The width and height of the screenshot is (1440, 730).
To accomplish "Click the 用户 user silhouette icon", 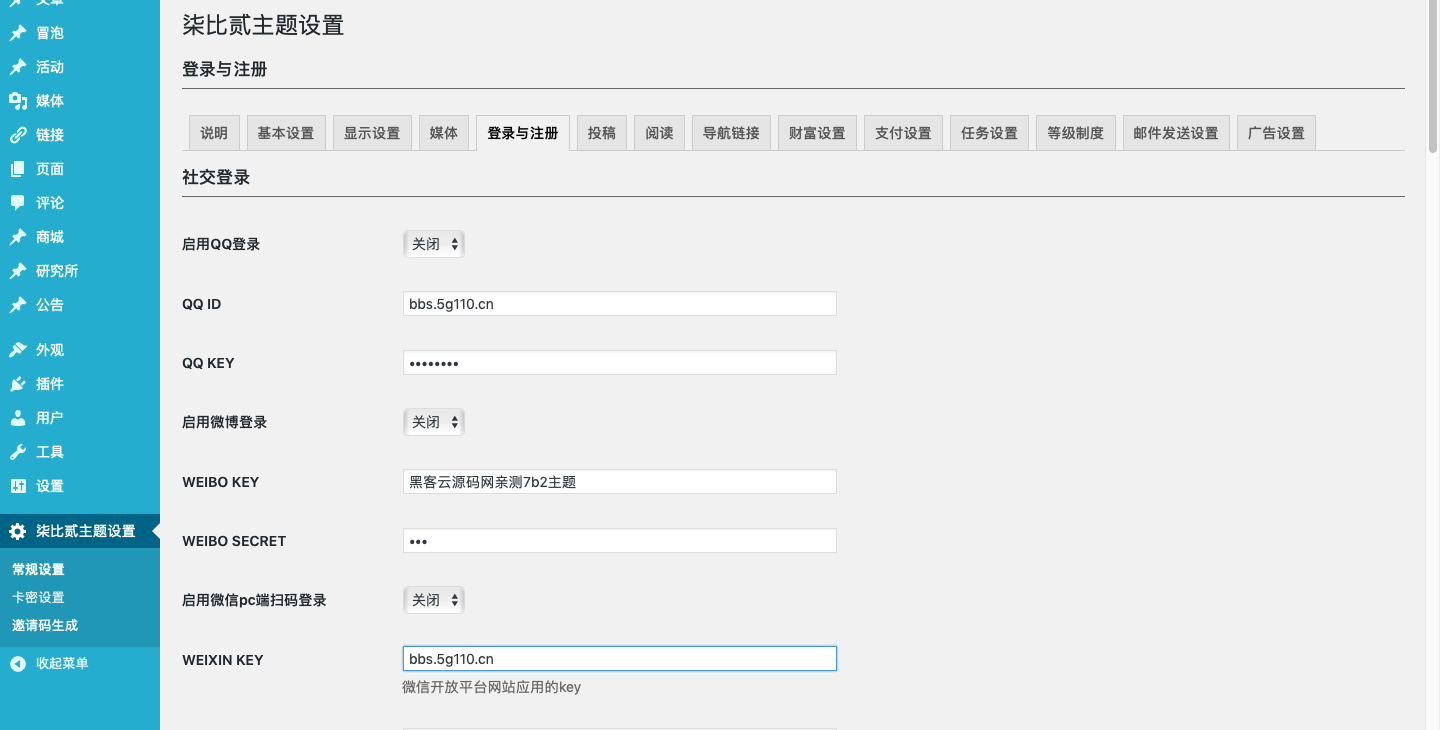I will point(18,418).
